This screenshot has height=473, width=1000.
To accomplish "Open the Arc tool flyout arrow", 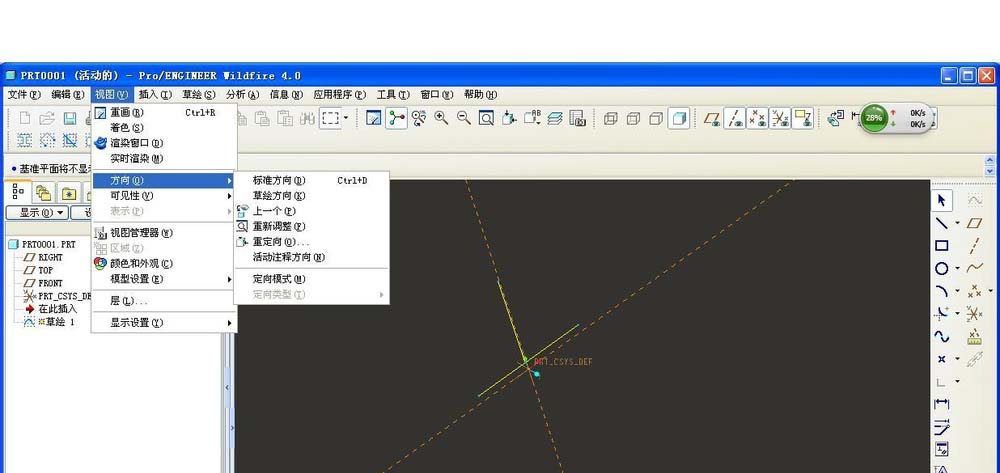I will [x=957, y=291].
